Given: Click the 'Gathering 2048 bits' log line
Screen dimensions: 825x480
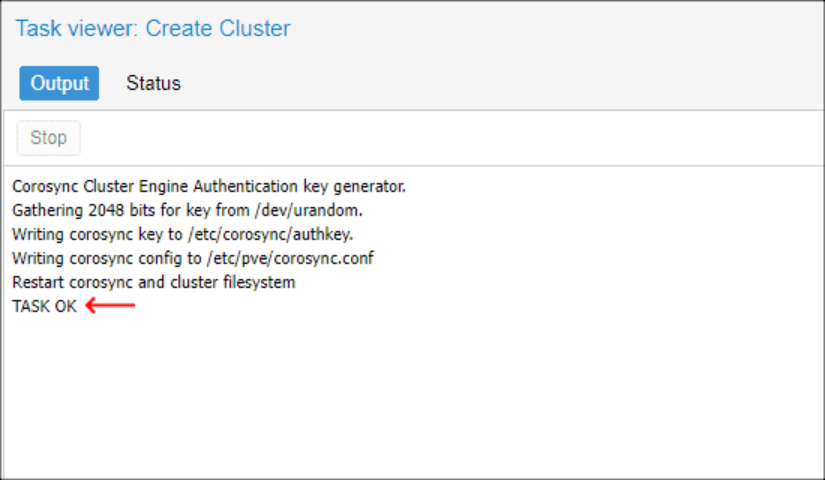Looking at the screenshot, I should pos(187,210).
